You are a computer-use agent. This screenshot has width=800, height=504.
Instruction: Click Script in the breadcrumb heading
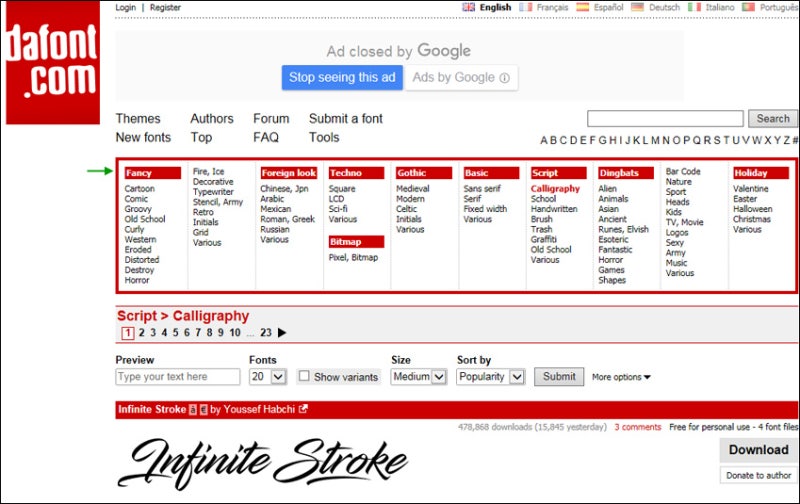pyautogui.click(x=137, y=316)
